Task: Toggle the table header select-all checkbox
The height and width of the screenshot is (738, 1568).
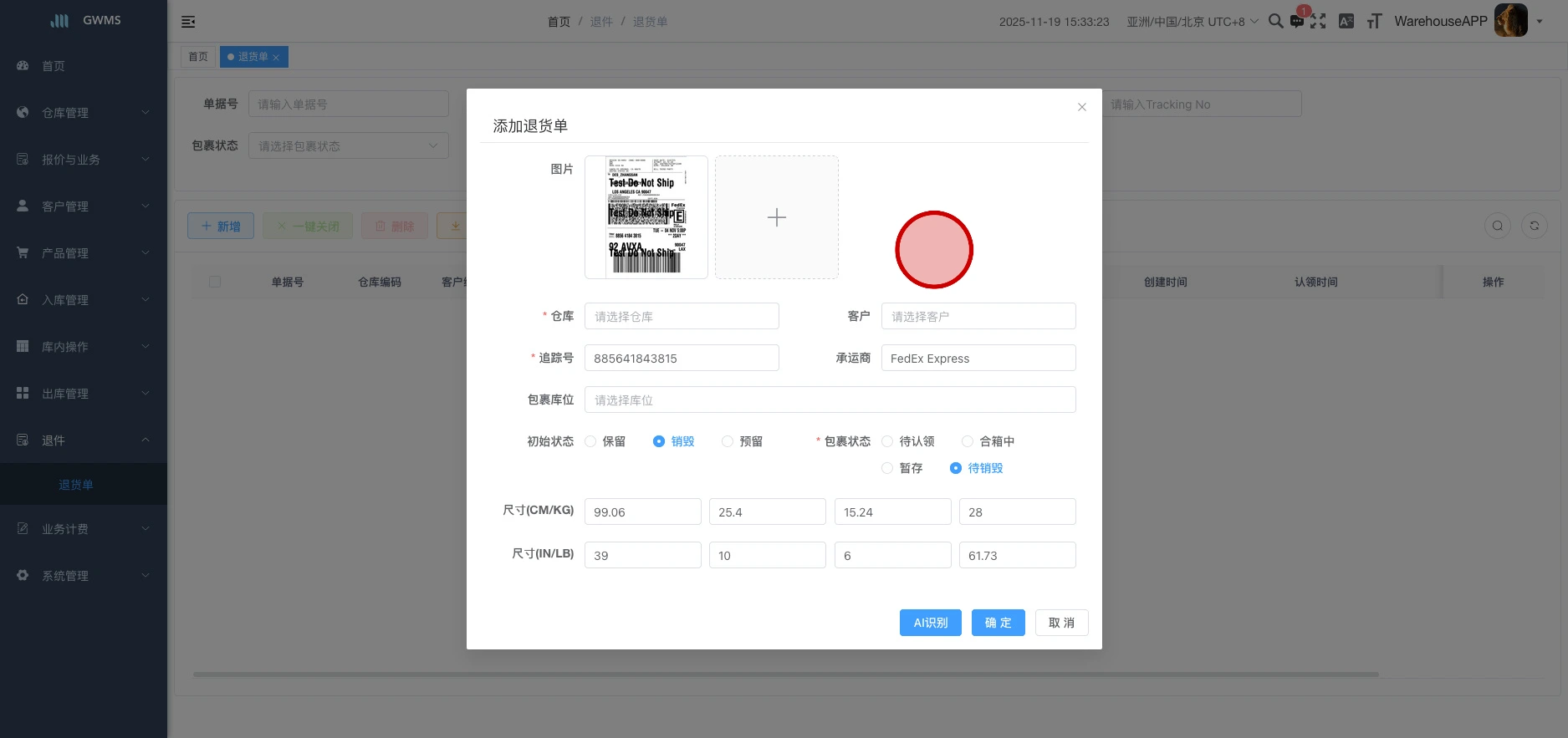Action: tap(215, 282)
